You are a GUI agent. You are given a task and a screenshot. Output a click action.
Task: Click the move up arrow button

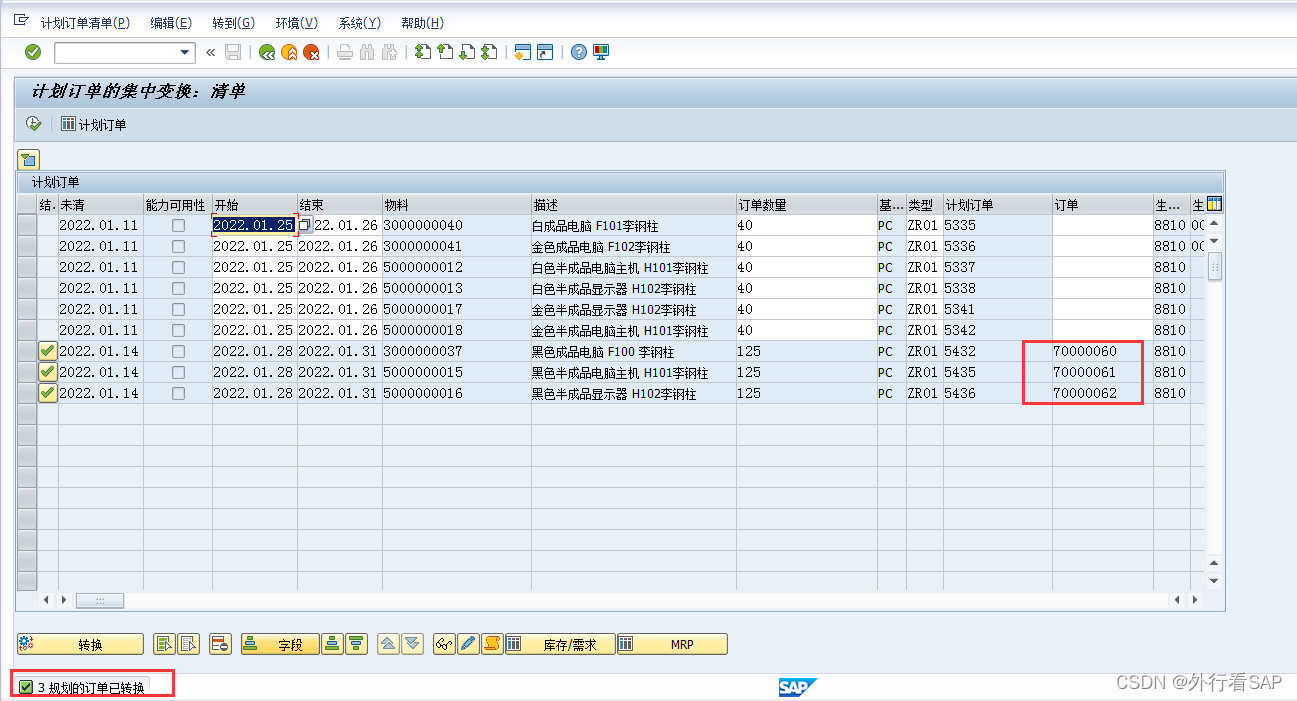[388, 644]
